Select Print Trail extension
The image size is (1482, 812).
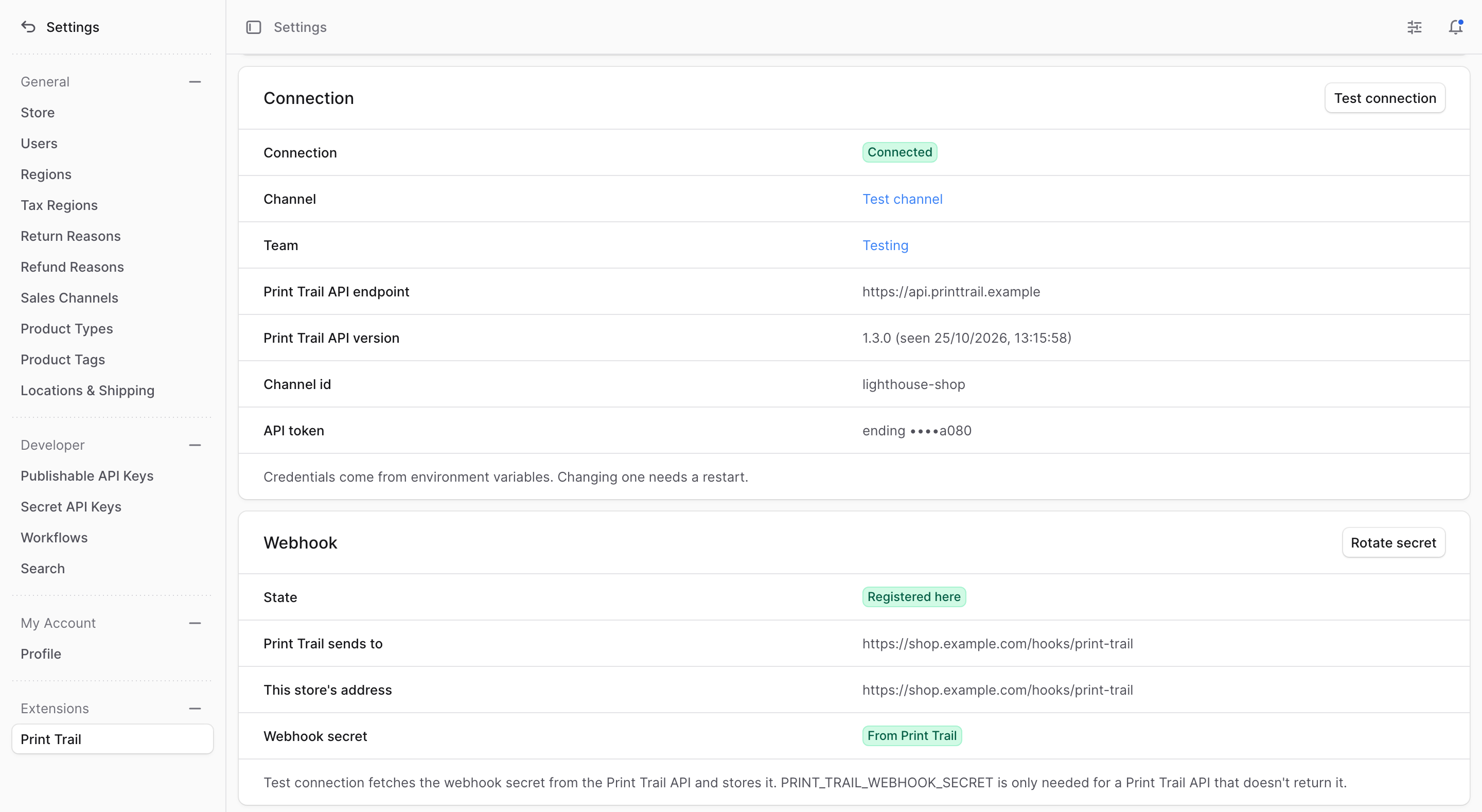click(113, 739)
